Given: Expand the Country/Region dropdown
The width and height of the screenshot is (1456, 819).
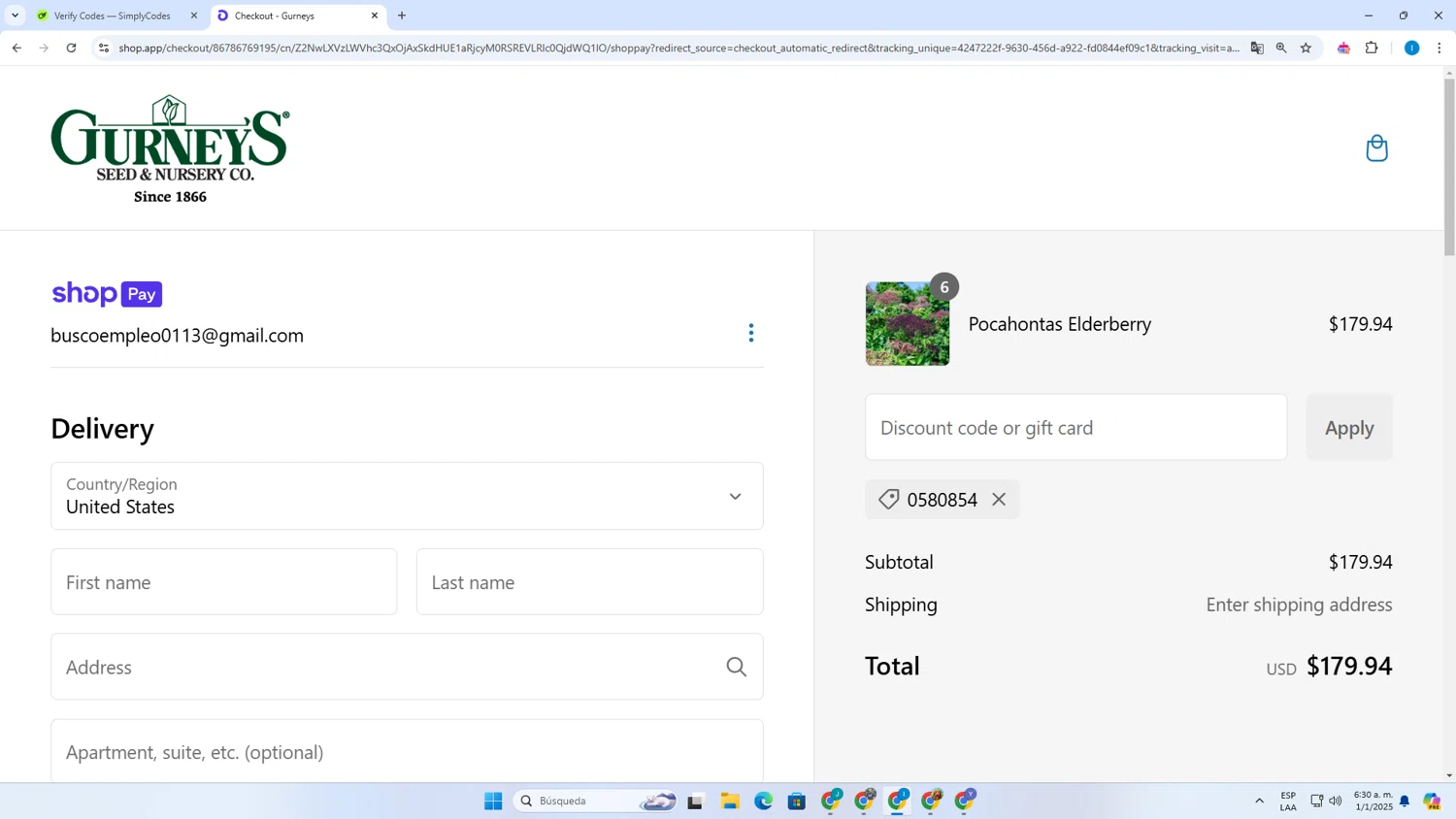Looking at the screenshot, I should click(x=407, y=496).
